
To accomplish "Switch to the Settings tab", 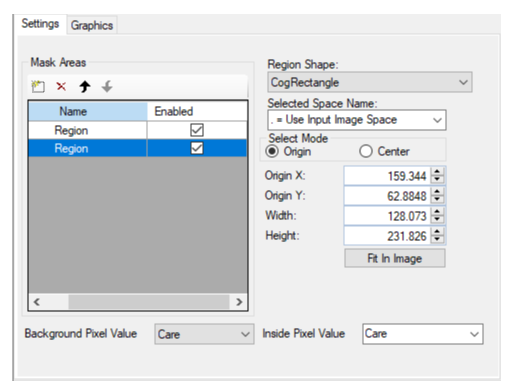I will (x=40, y=24).
